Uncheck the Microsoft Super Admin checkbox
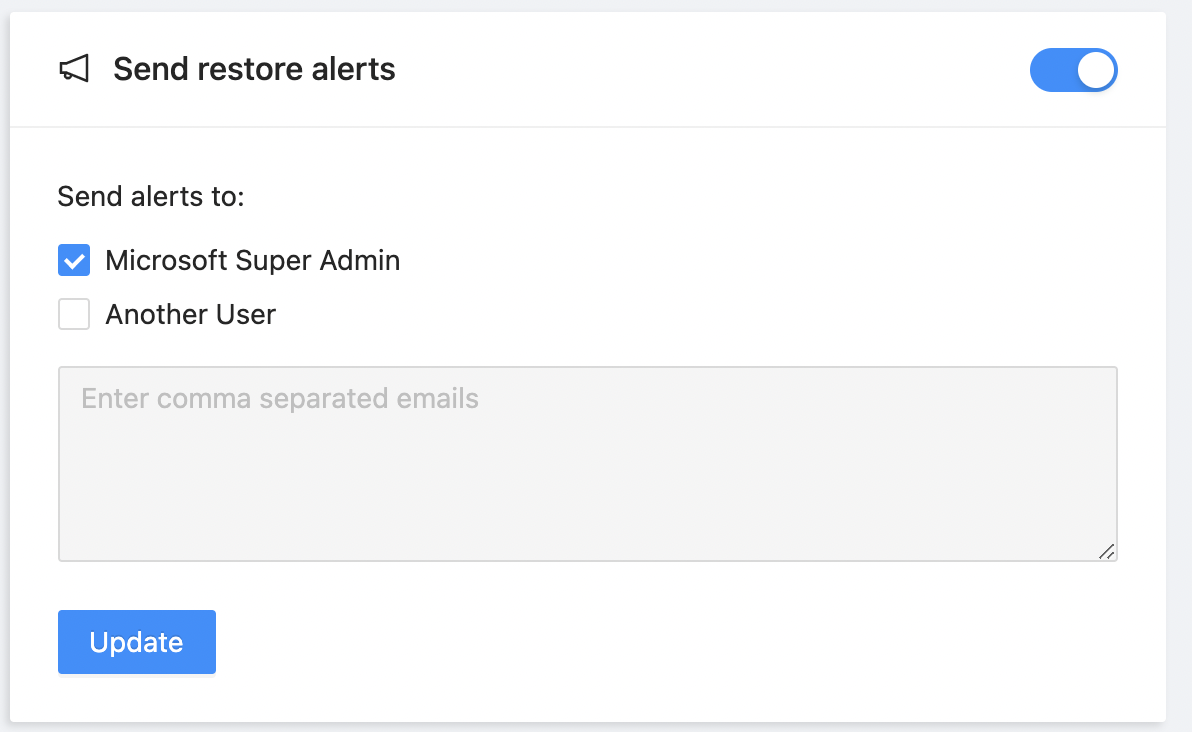 click(x=74, y=261)
